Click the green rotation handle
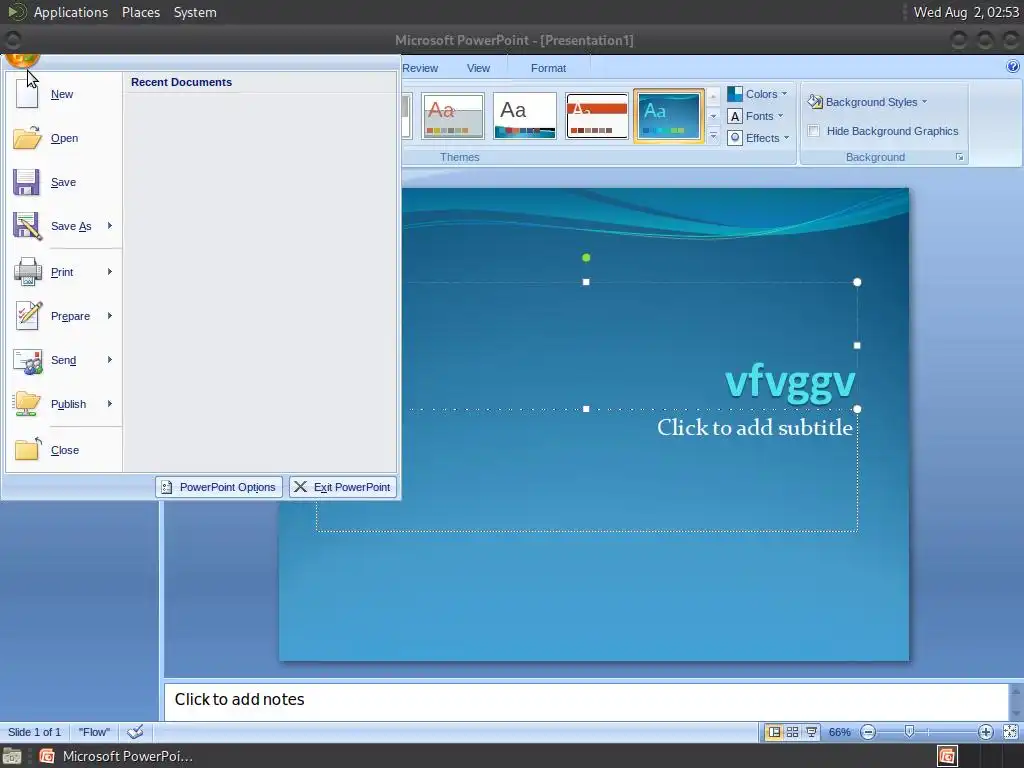1024x768 pixels. click(x=586, y=258)
